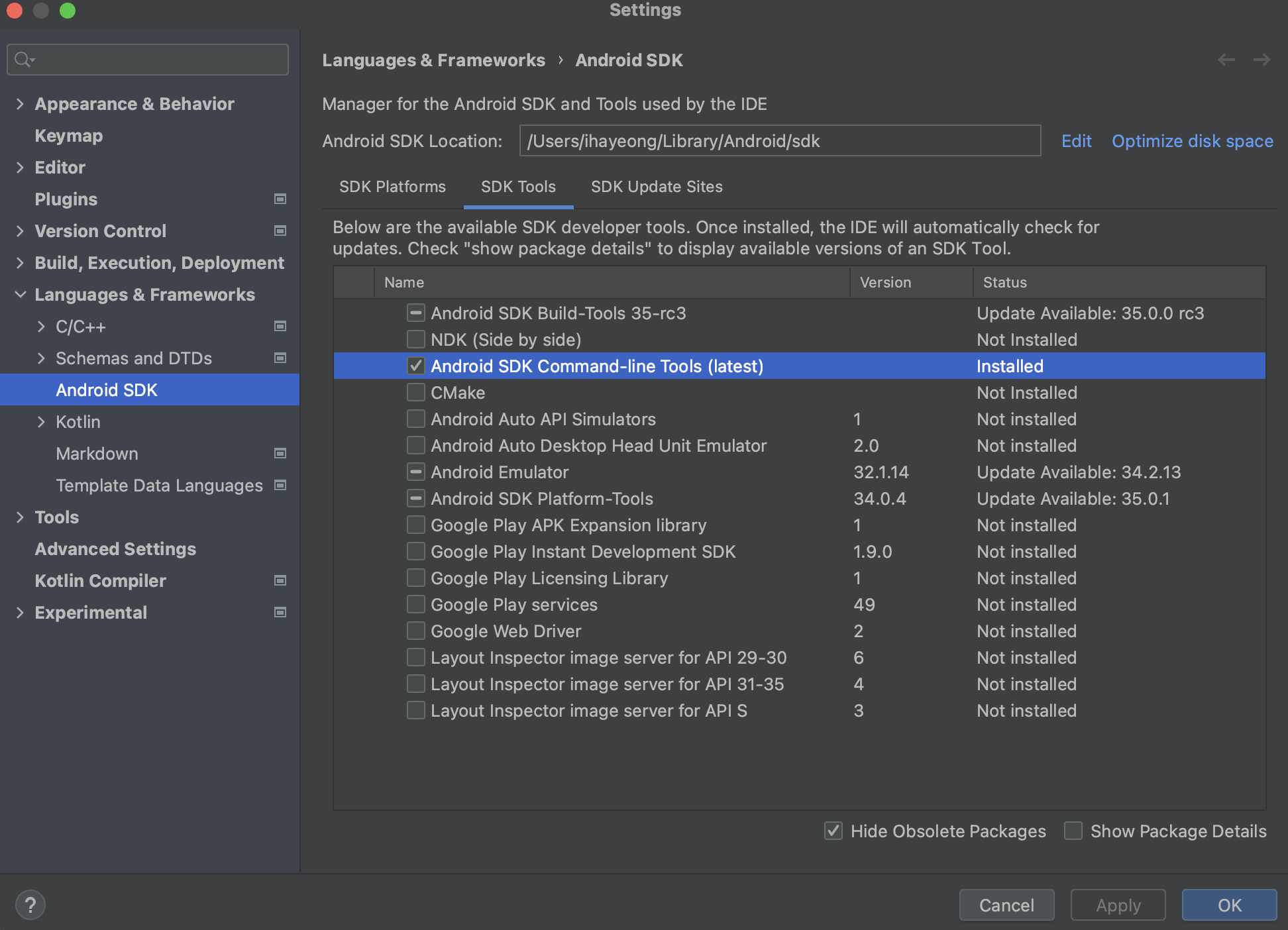Click the forward navigation arrow icon

coord(1262,60)
